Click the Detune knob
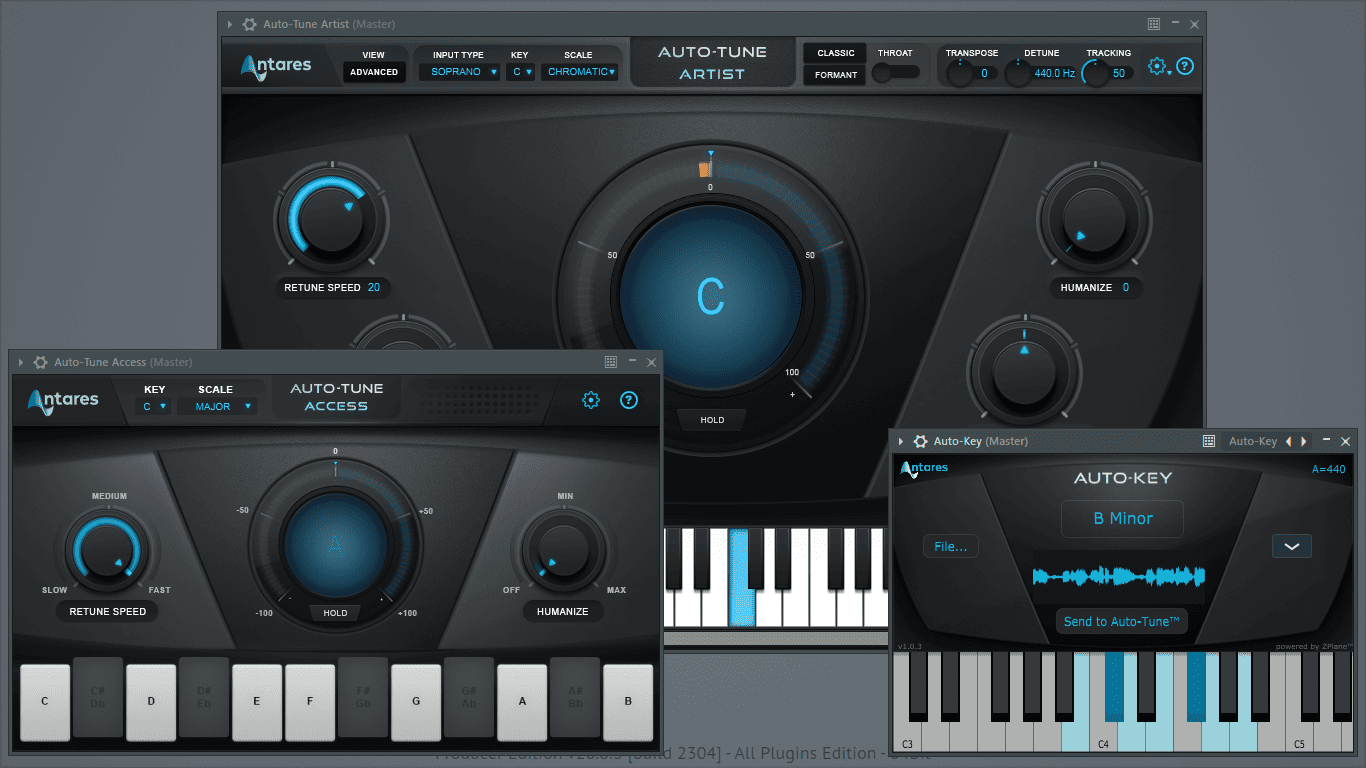Viewport: 1366px width, 768px height. (1018, 73)
